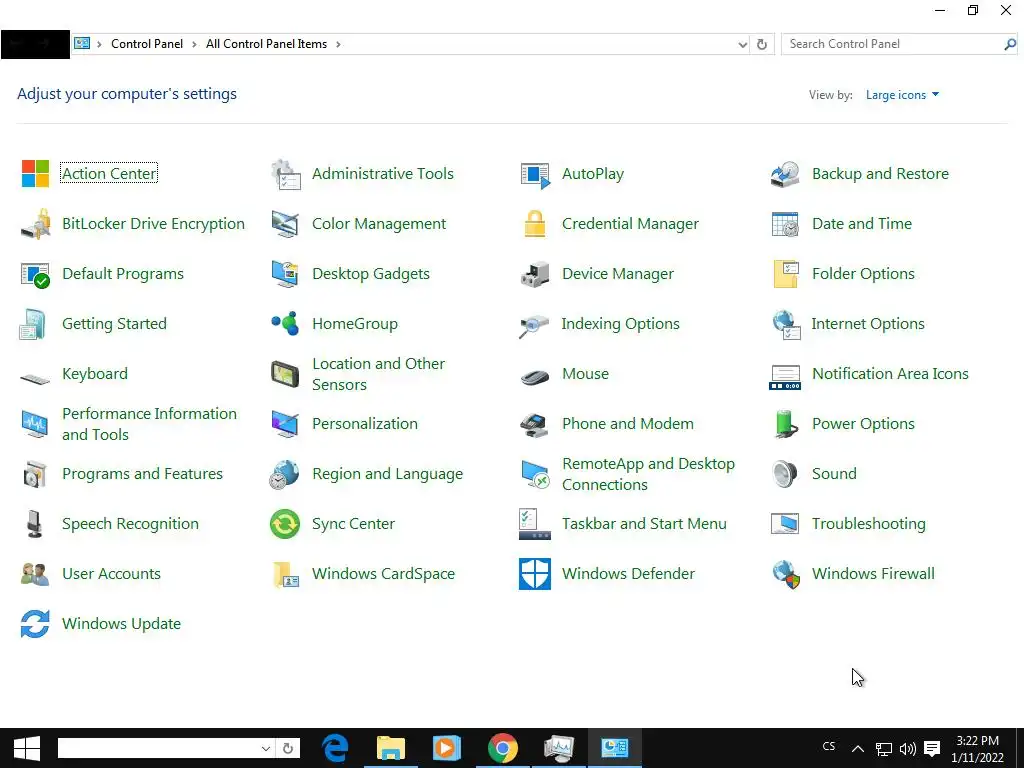This screenshot has width=1024, height=768.
Task: Open the BitLocker Drive Encryption icon
Action: click(36, 223)
